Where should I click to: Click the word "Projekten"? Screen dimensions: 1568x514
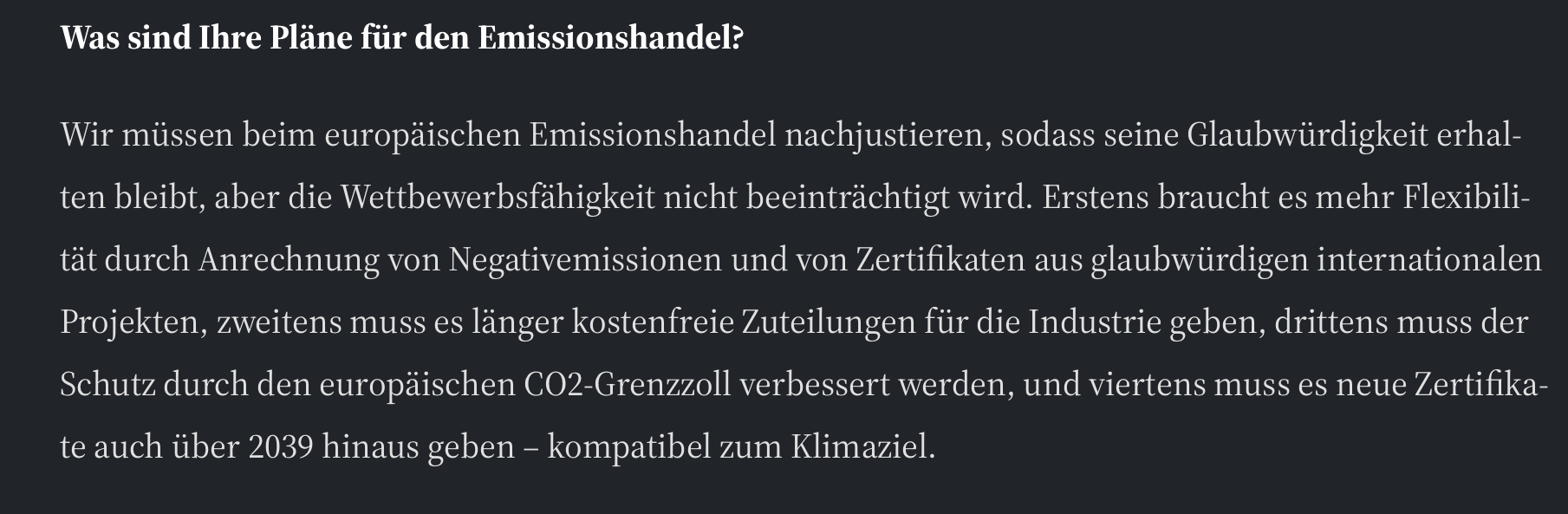pyautogui.click(x=130, y=322)
